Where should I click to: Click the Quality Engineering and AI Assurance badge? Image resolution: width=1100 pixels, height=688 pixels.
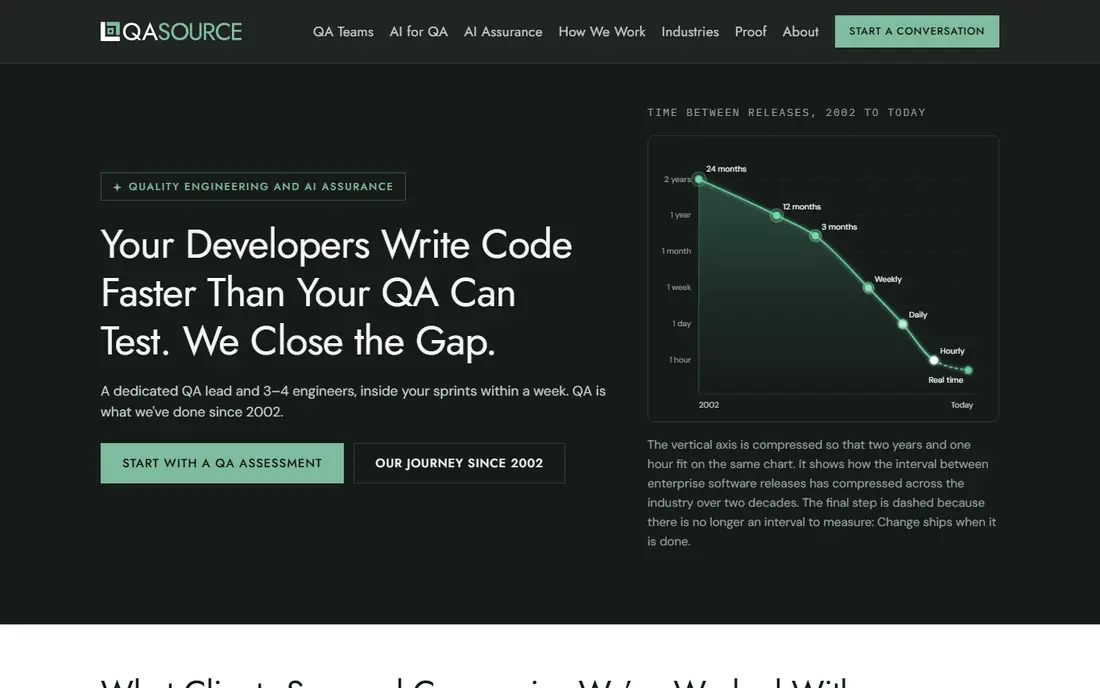pos(253,187)
